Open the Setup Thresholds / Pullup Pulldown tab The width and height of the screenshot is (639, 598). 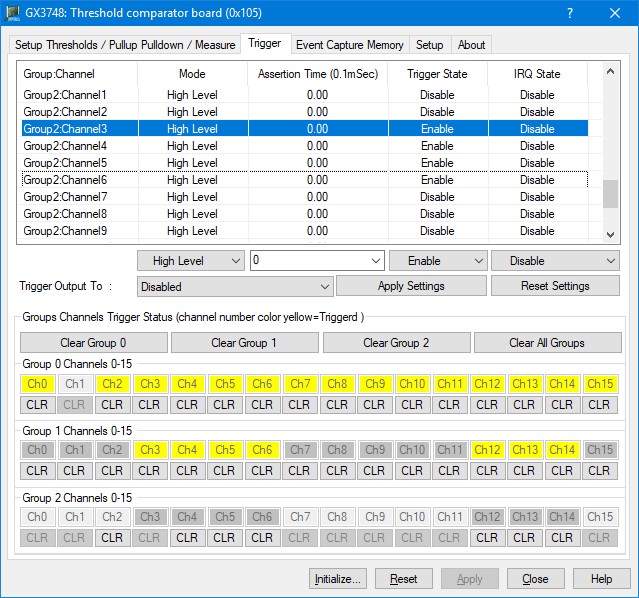126,45
